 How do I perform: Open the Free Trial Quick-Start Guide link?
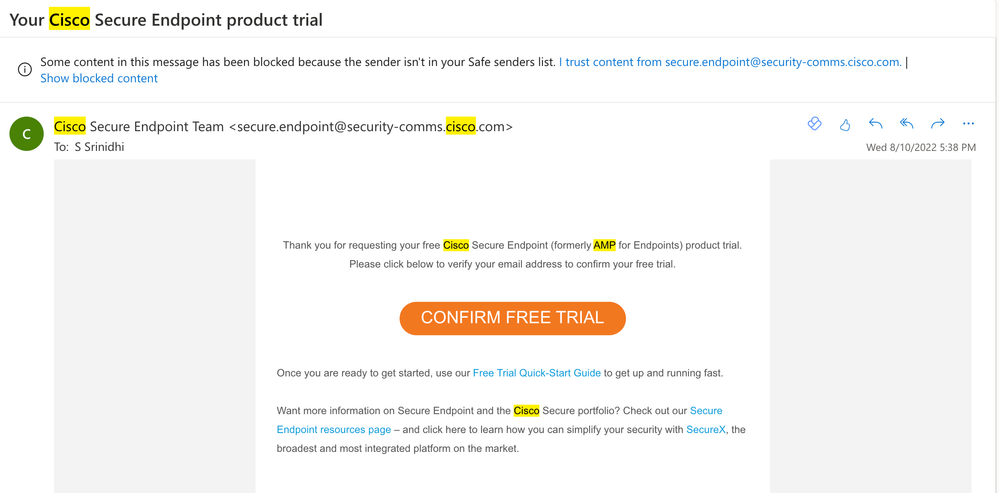tap(536, 373)
